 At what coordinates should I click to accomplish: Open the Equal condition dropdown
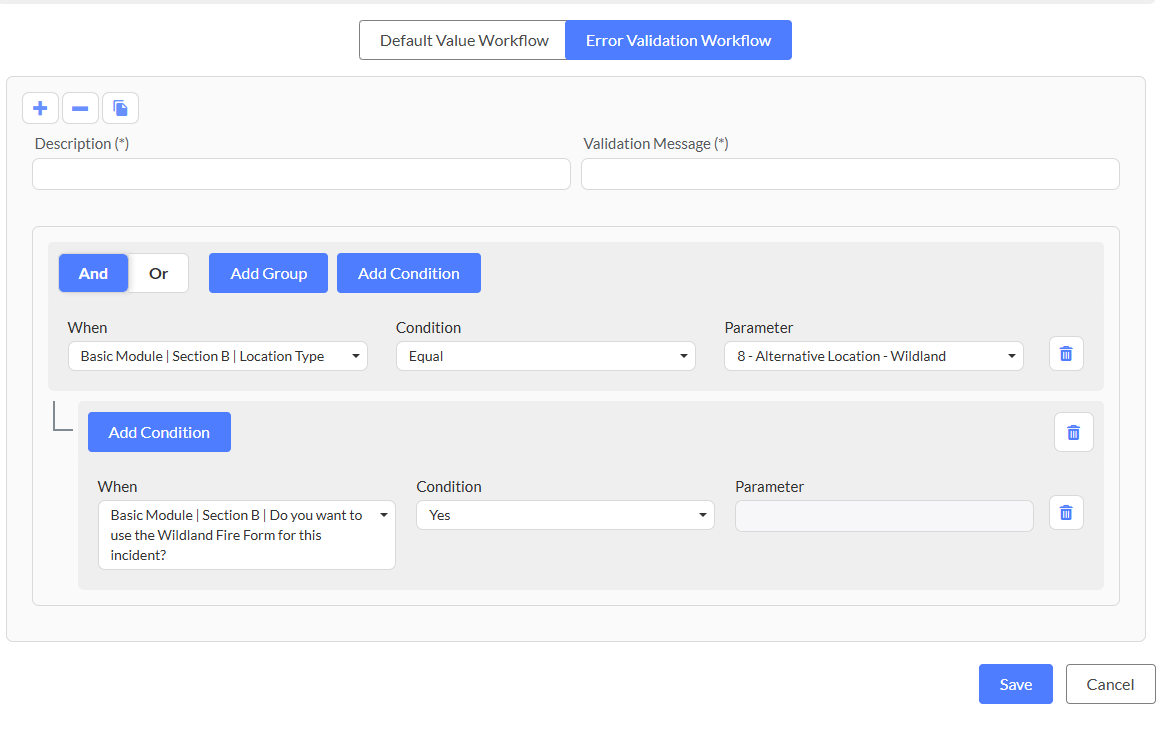(545, 356)
